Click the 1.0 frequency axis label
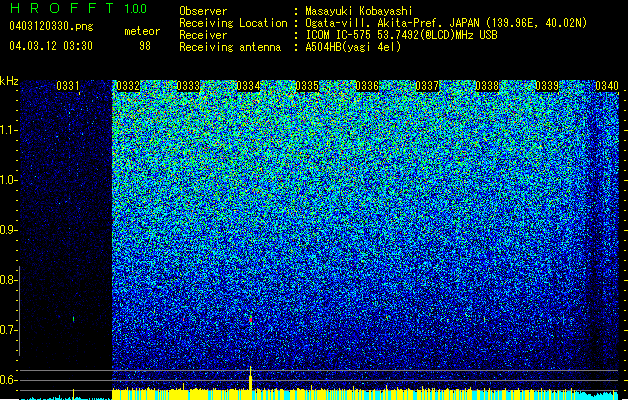 tap(8, 180)
